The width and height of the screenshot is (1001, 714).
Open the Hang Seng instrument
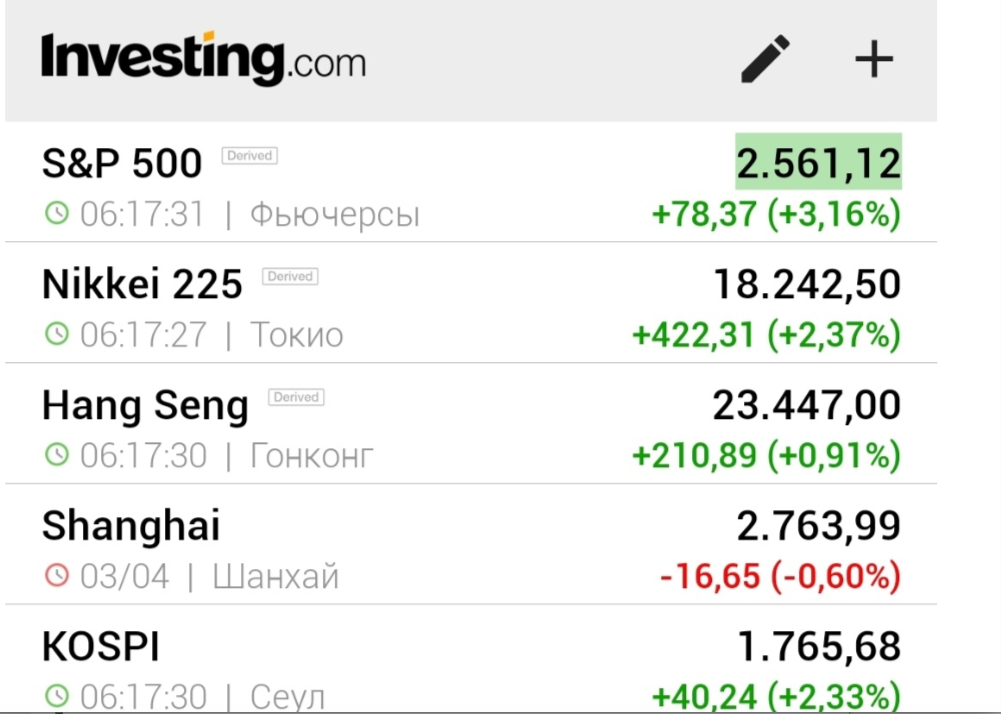[x=471, y=423]
